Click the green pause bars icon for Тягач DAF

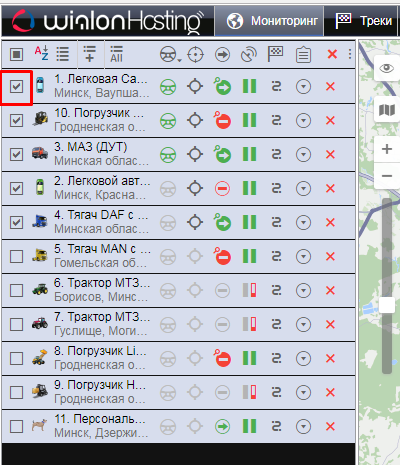249,222
